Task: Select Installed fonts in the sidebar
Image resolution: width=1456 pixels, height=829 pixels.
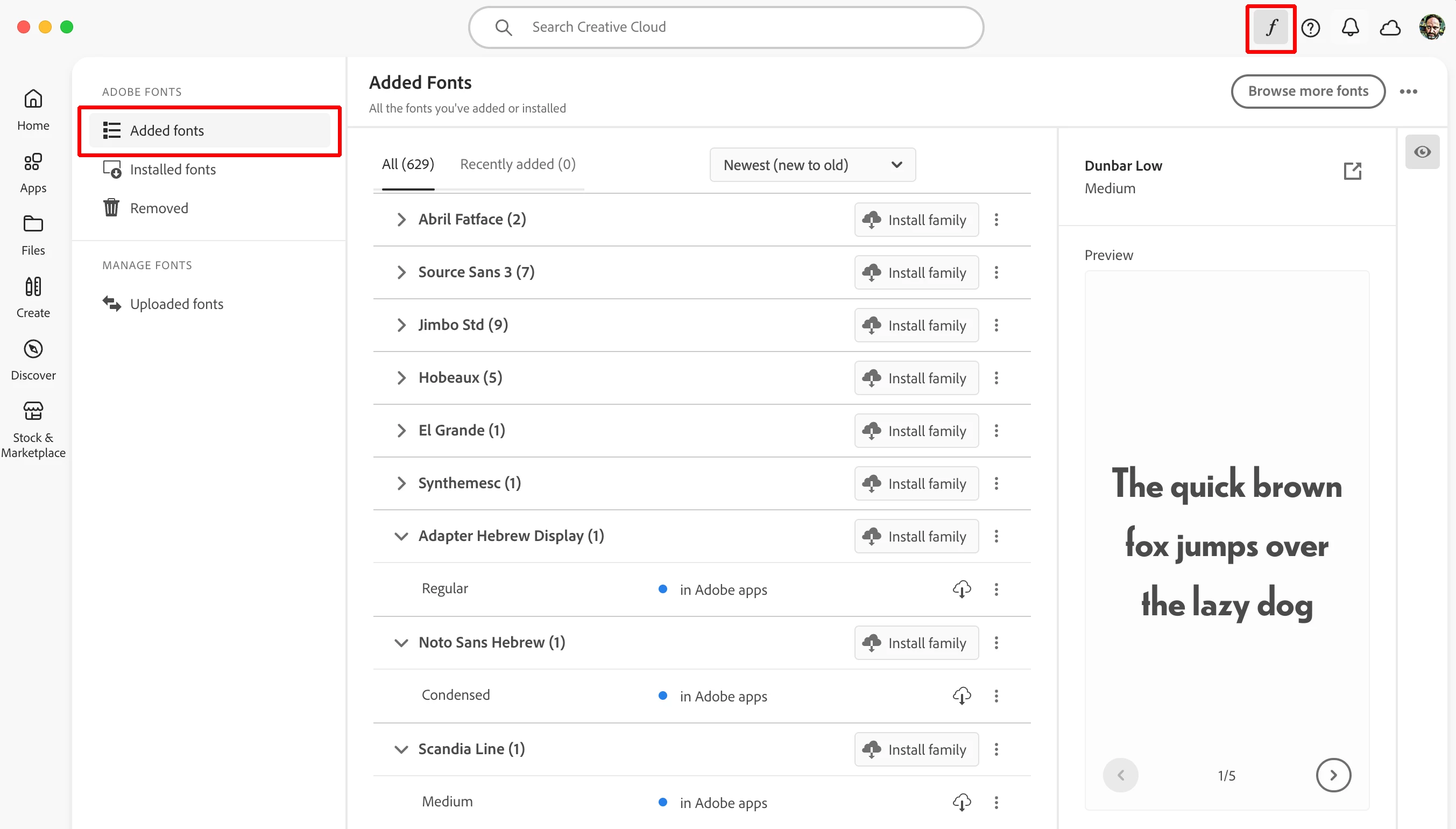Action: [x=172, y=170]
